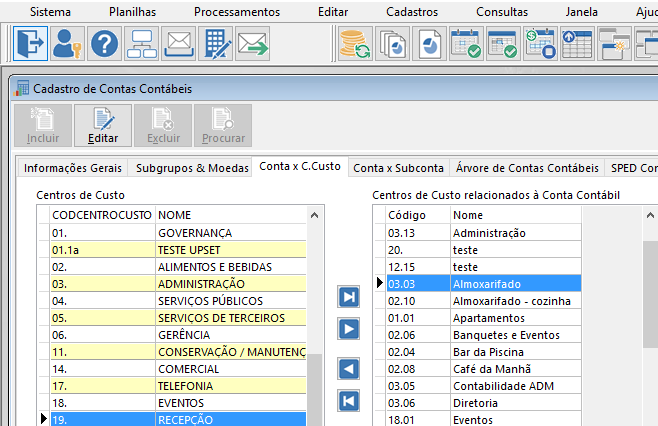
Task: Click first calendar with green check icon
Action: coord(466,43)
